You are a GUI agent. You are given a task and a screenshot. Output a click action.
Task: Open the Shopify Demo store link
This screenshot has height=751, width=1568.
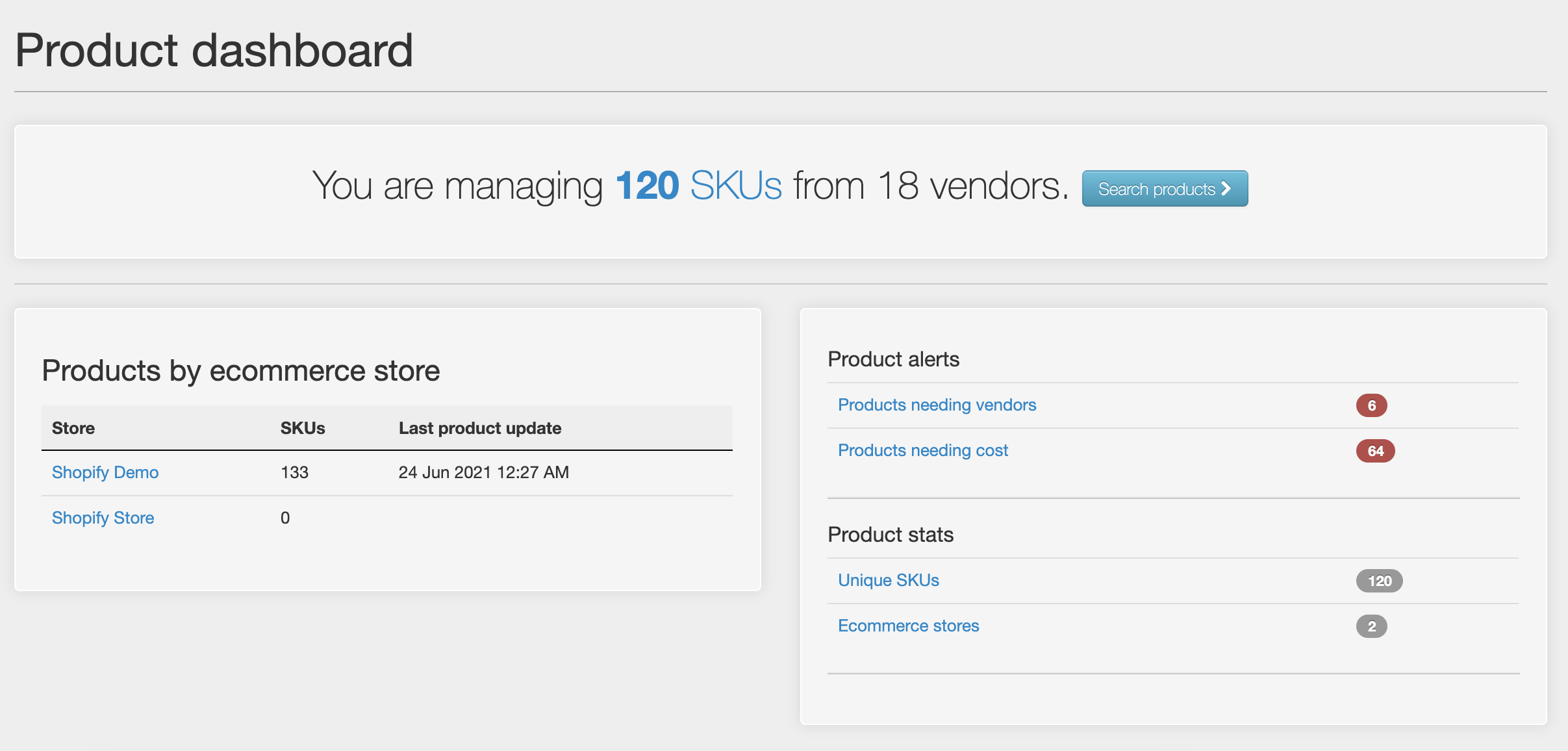point(105,472)
